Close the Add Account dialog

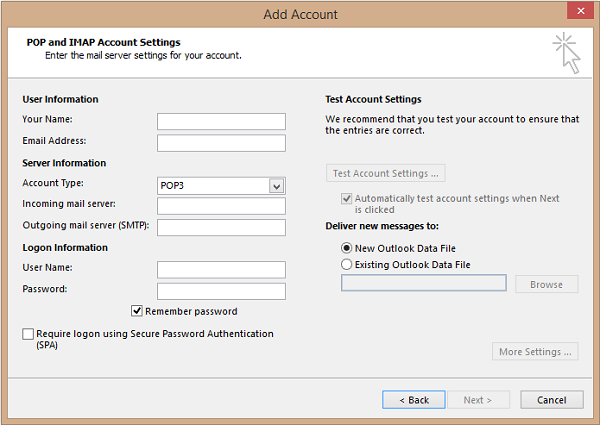tap(580, 11)
